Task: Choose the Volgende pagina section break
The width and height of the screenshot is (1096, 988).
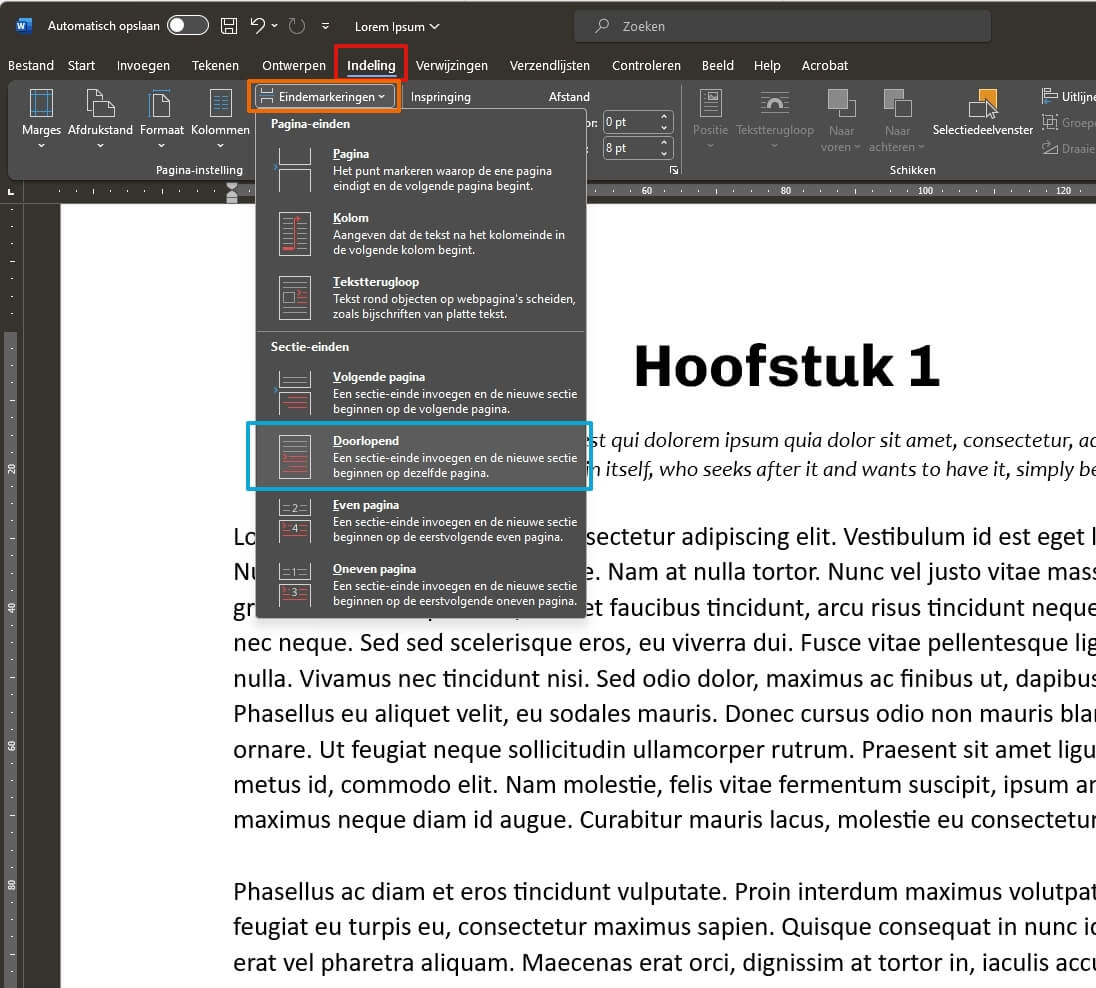Action: pos(420,392)
